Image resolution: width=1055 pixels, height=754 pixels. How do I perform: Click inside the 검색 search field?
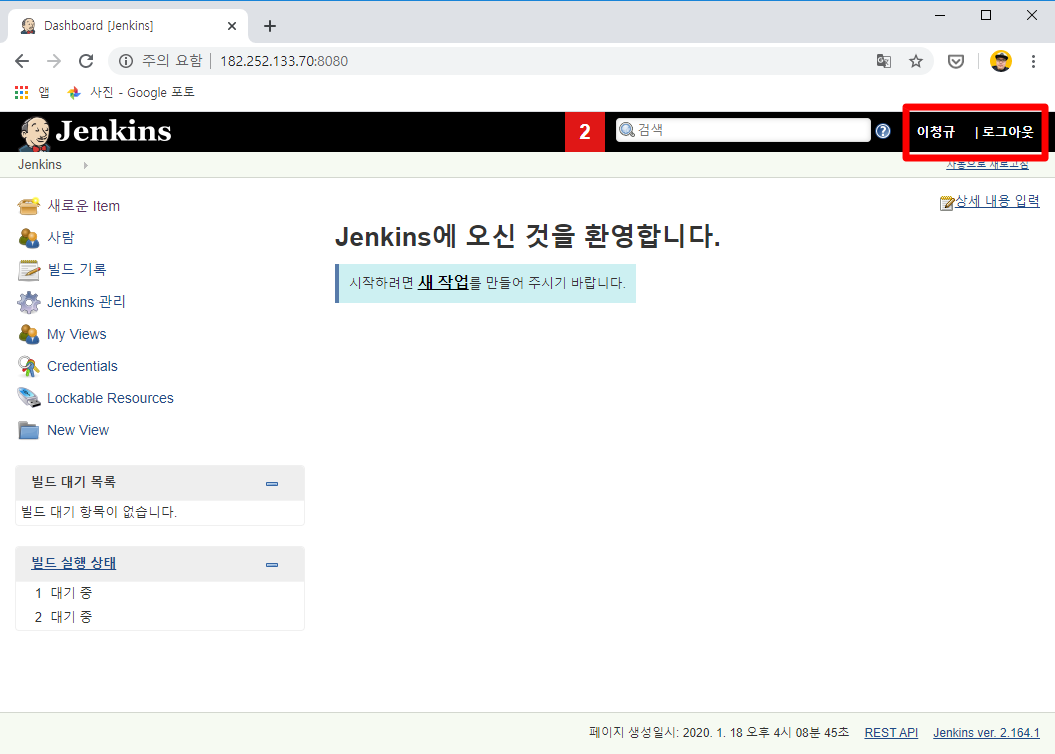pyautogui.click(x=745, y=130)
